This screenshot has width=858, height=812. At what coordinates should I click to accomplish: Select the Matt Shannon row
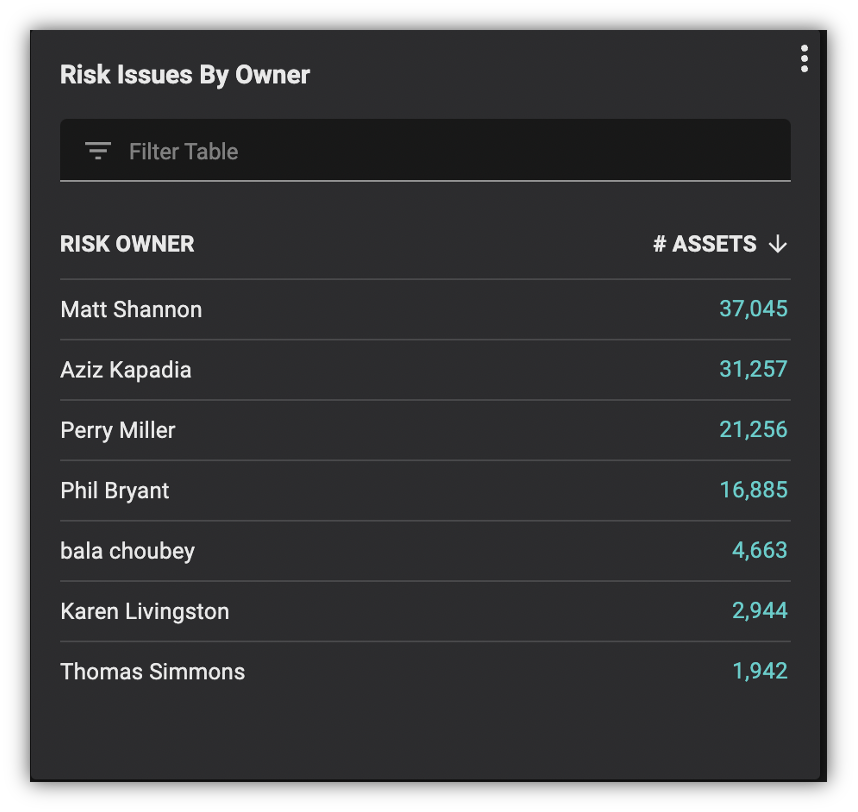coord(425,310)
